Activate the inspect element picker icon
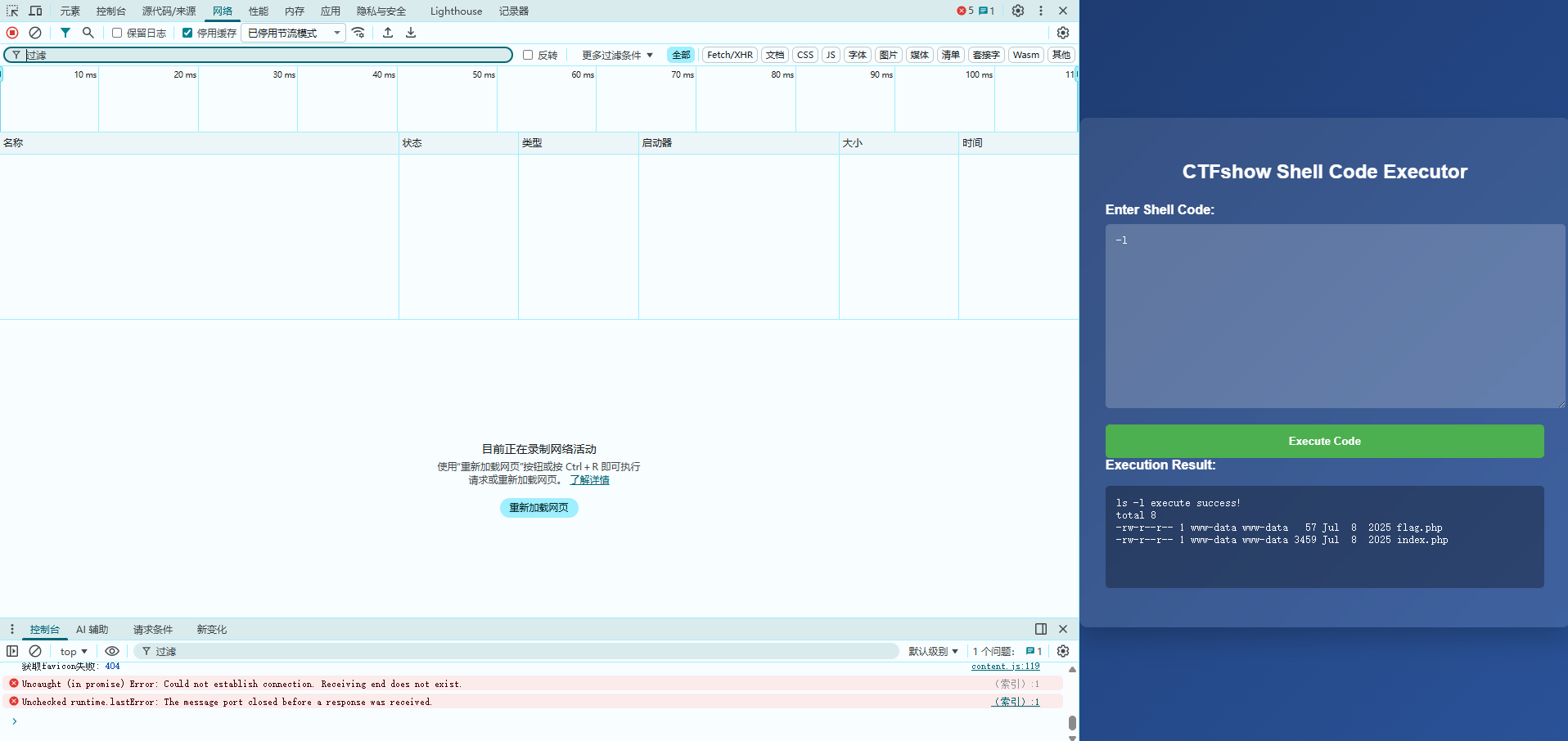This screenshot has height=741, width=1568. [x=12, y=11]
